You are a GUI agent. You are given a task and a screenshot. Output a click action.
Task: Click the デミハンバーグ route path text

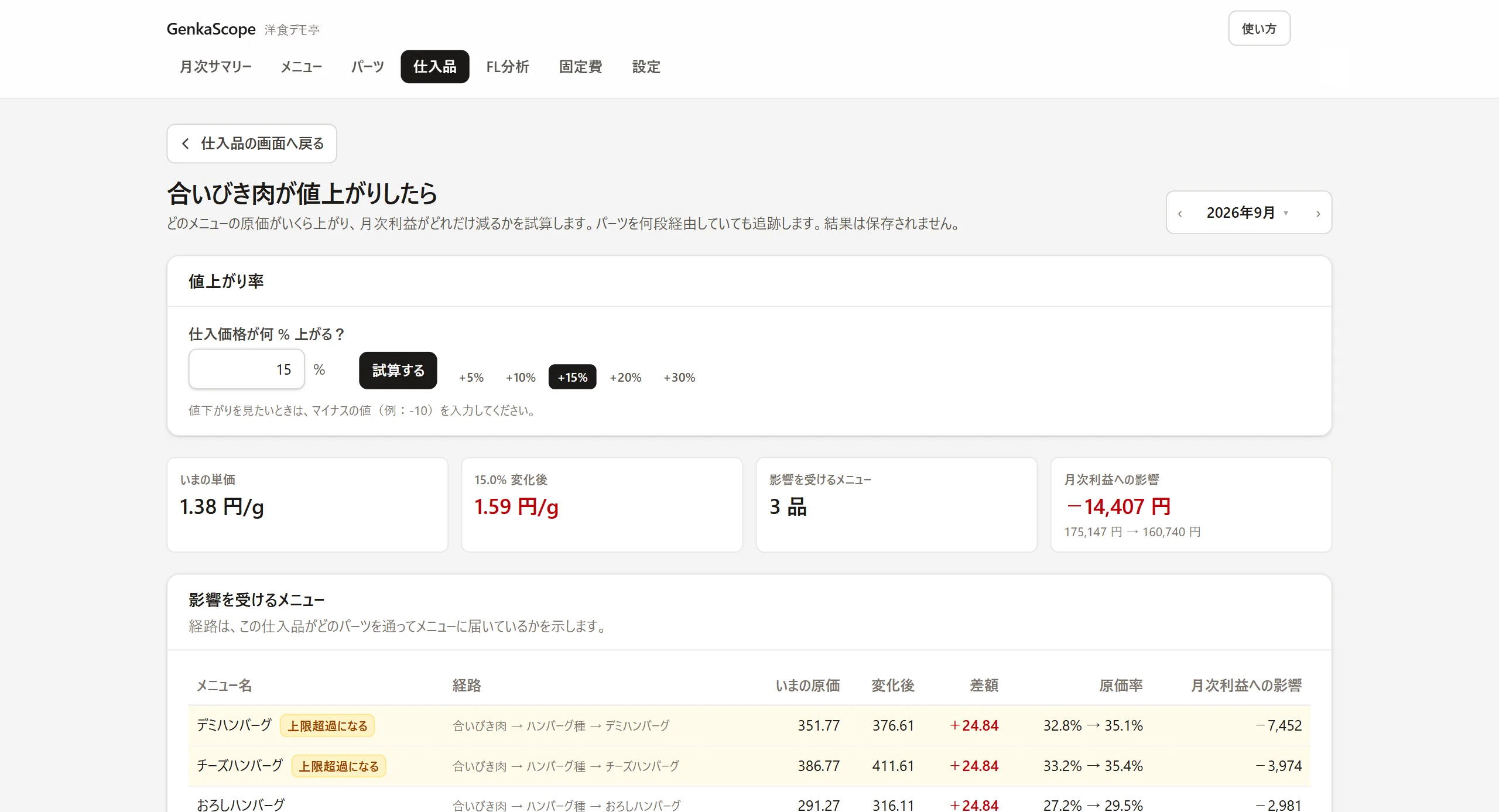pyautogui.click(x=561, y=726)
